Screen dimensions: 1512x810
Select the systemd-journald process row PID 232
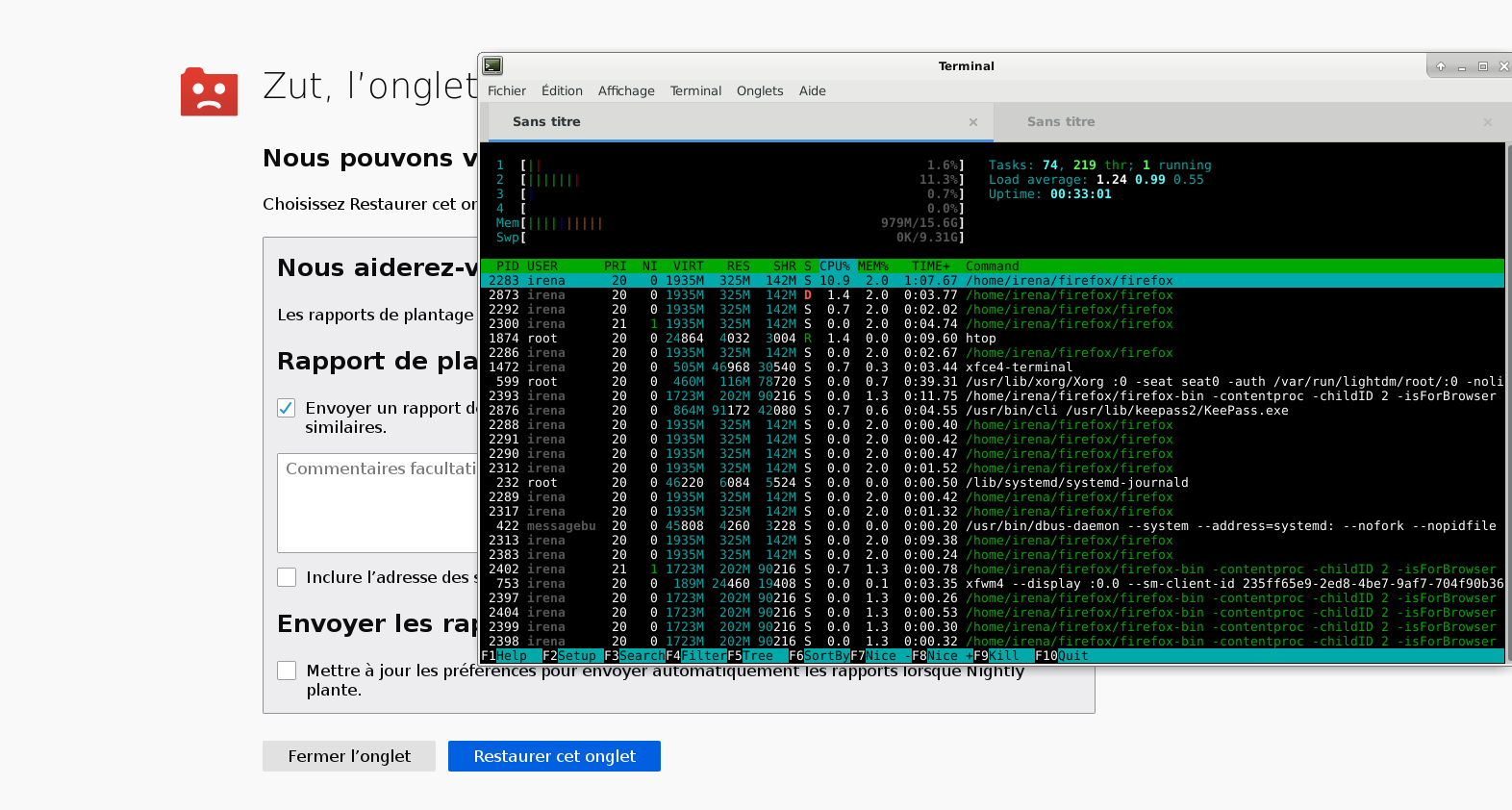[993, 483]
